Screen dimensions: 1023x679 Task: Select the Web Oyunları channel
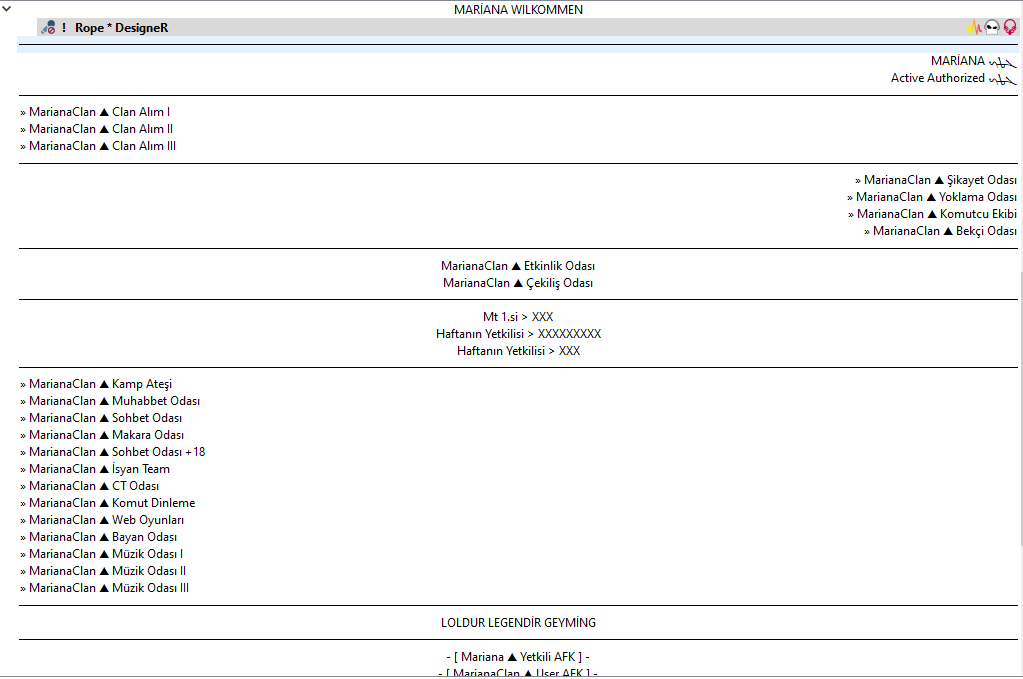click(102, 520)
